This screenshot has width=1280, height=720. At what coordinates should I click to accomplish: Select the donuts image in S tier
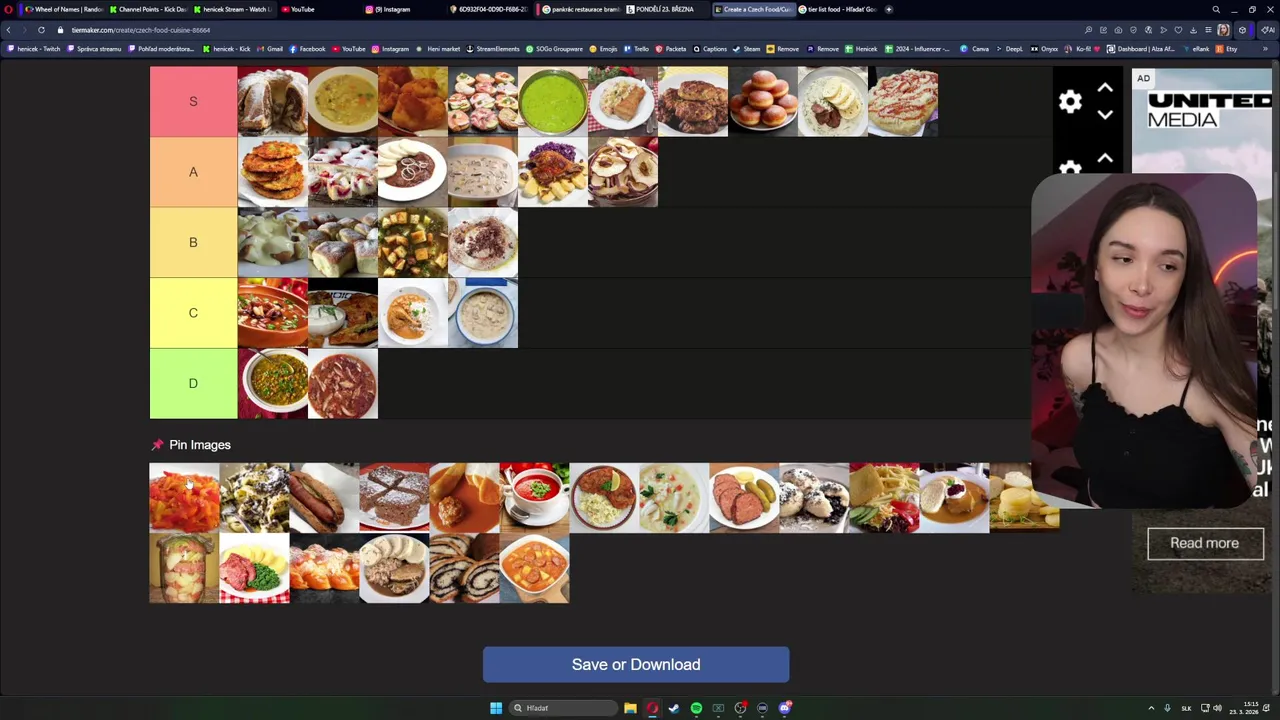763,101
